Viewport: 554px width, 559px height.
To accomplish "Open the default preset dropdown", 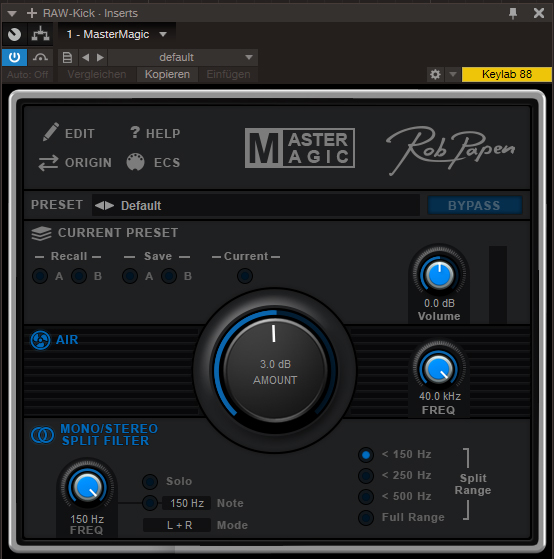I will tap(183, 57).
